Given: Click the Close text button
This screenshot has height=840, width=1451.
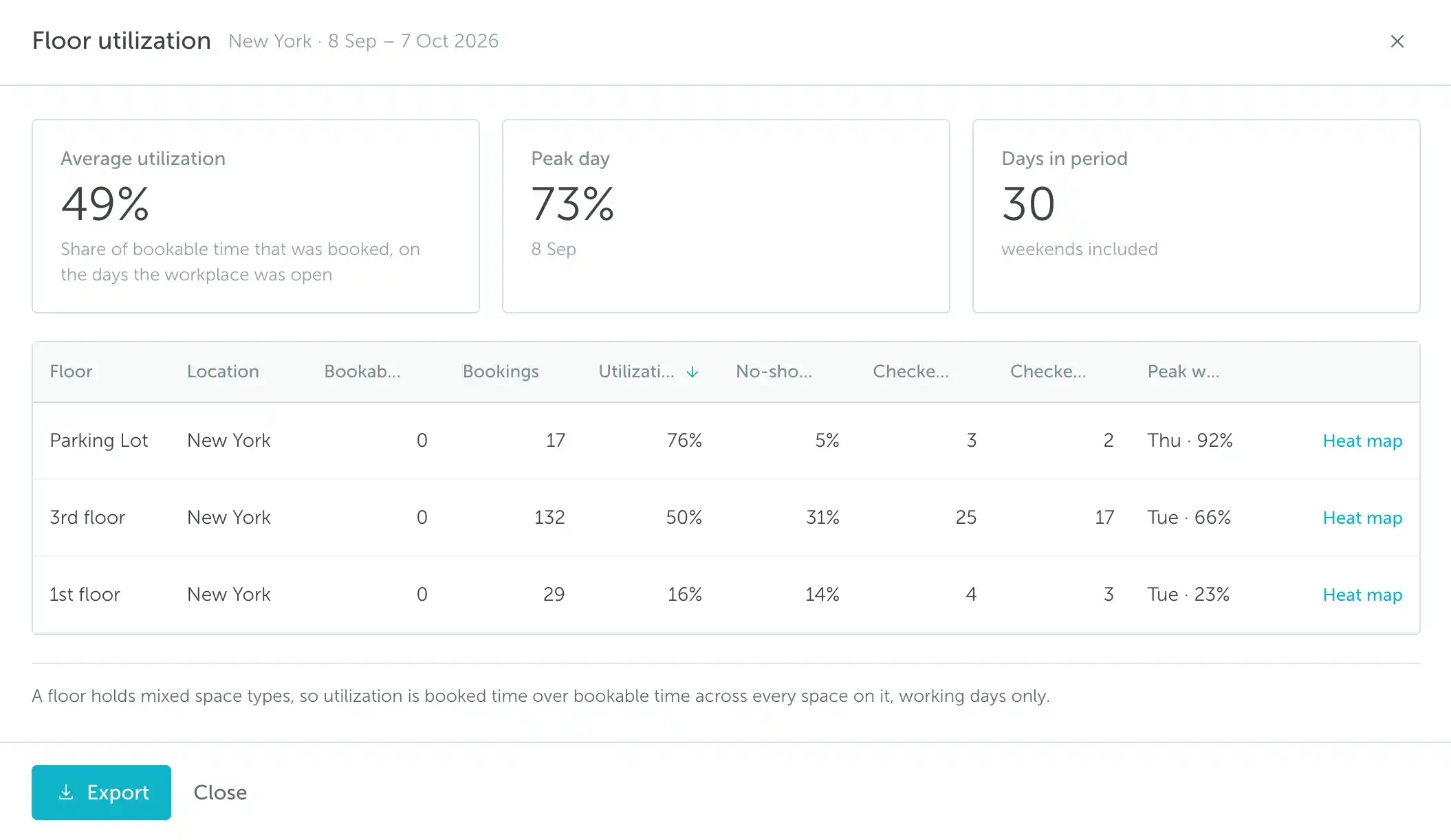Looking at the screenshot, I should pos(220,792).
